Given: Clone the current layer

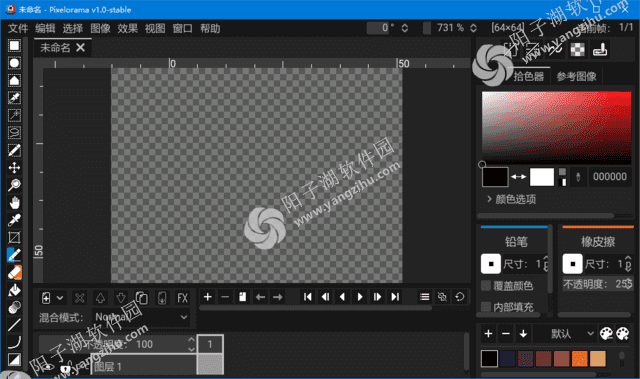Looking at the screenshot, I should (141, 298).
